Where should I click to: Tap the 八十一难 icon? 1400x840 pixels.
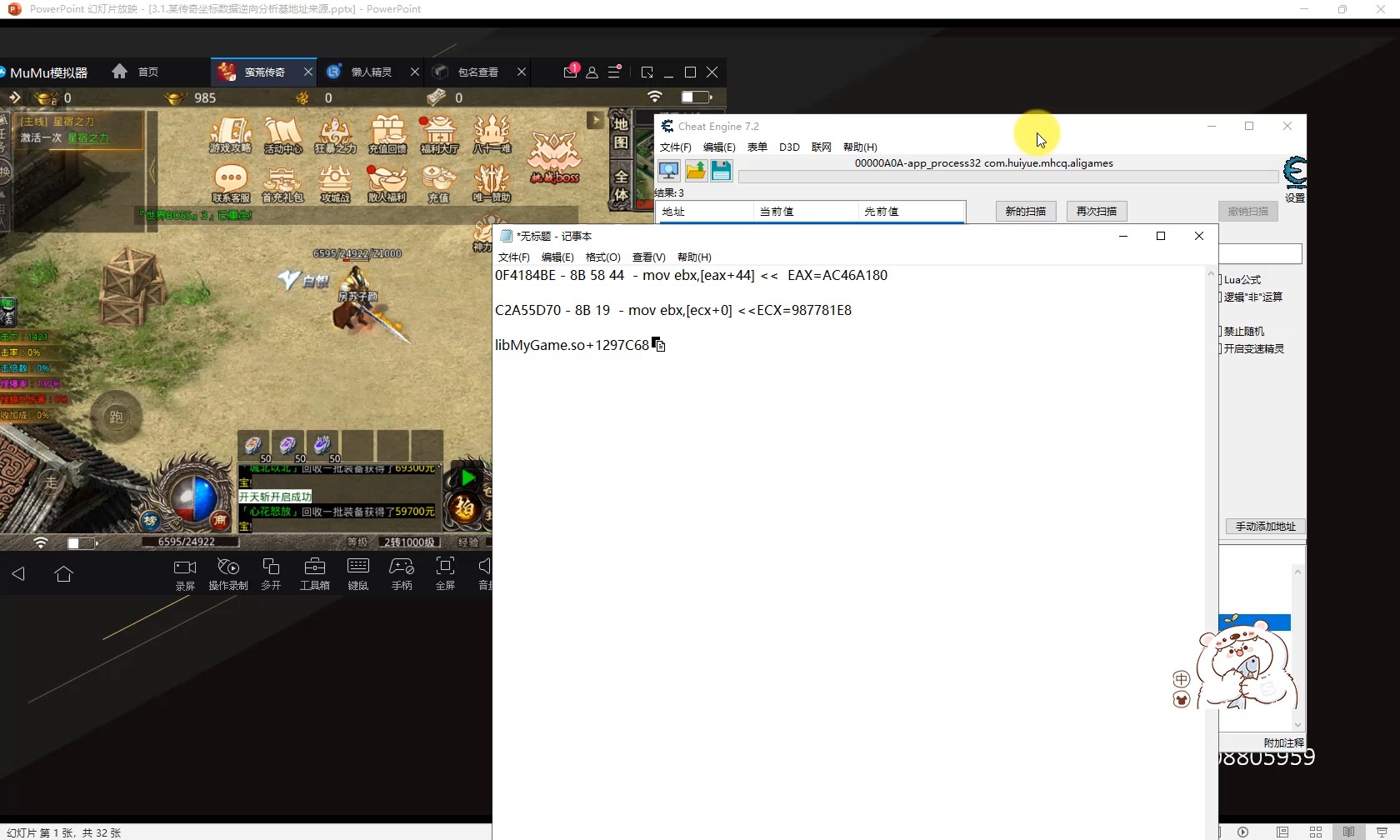tap(492, 136)
